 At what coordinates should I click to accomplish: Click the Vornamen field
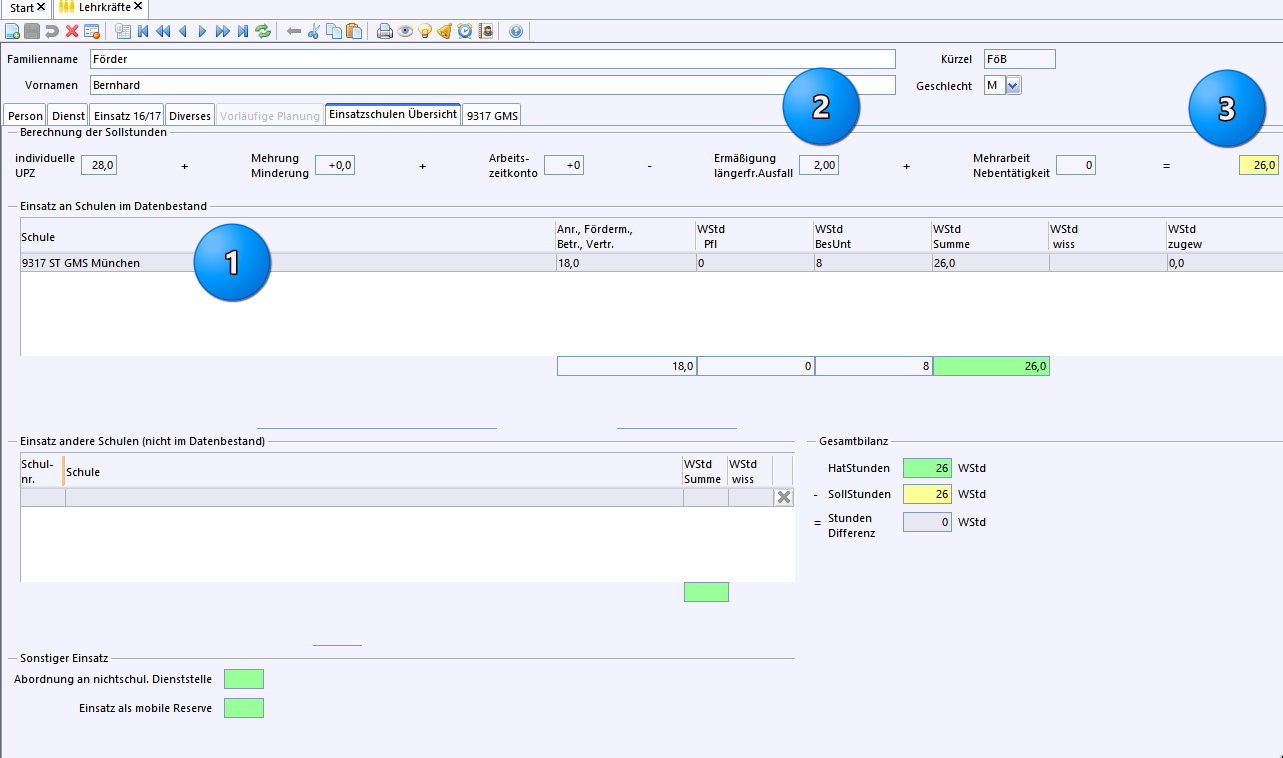[493, 85]
